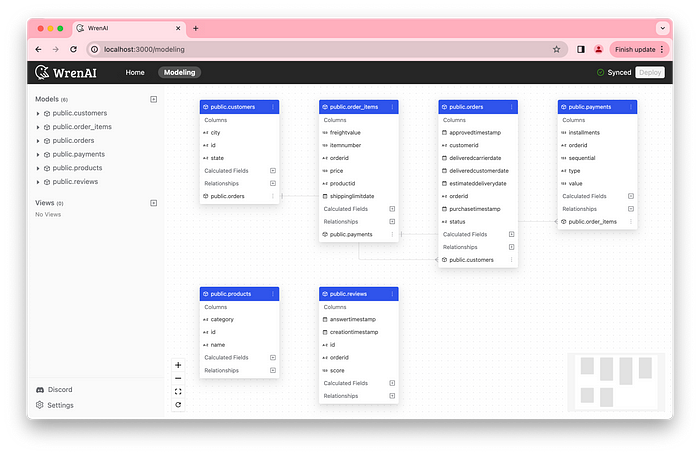Screen dimensions: 700x455
Task: Select public.order_items relationship in payments card
Action: click(x=597, y=221)
